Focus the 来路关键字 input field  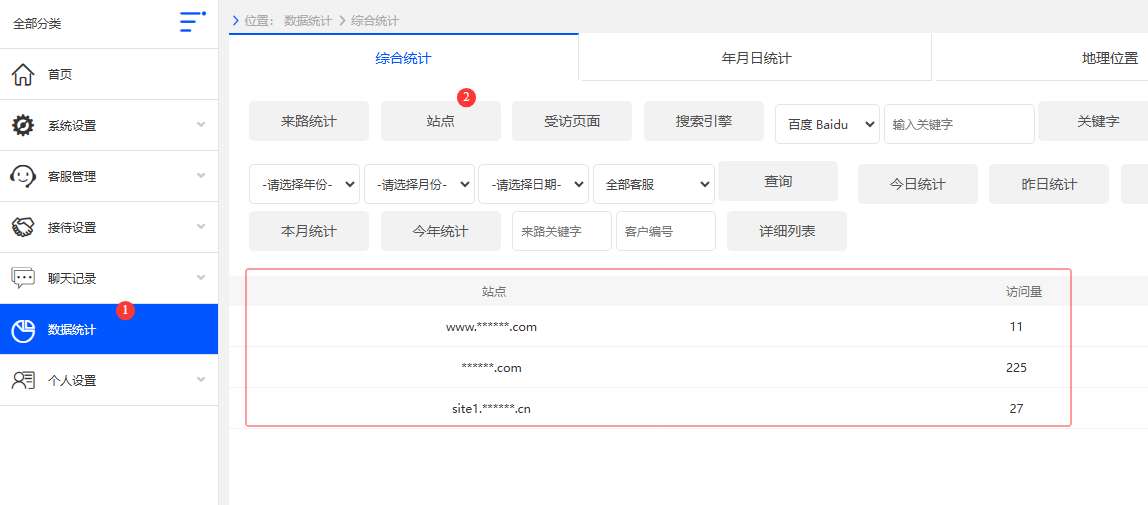click(562, 231)
